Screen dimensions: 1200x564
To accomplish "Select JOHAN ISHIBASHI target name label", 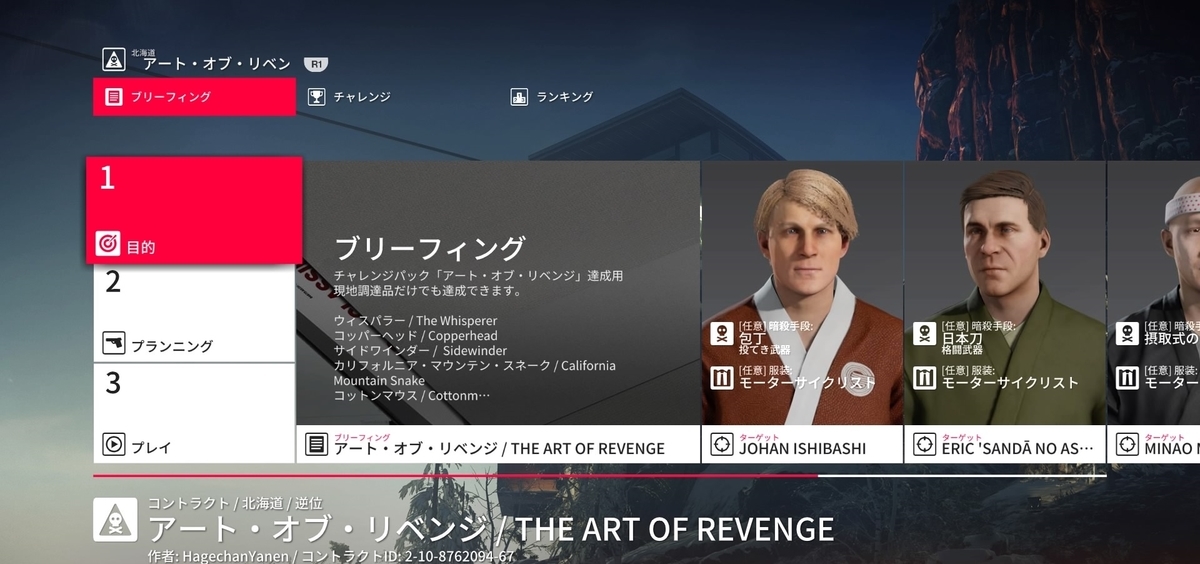I will [802, 449].
